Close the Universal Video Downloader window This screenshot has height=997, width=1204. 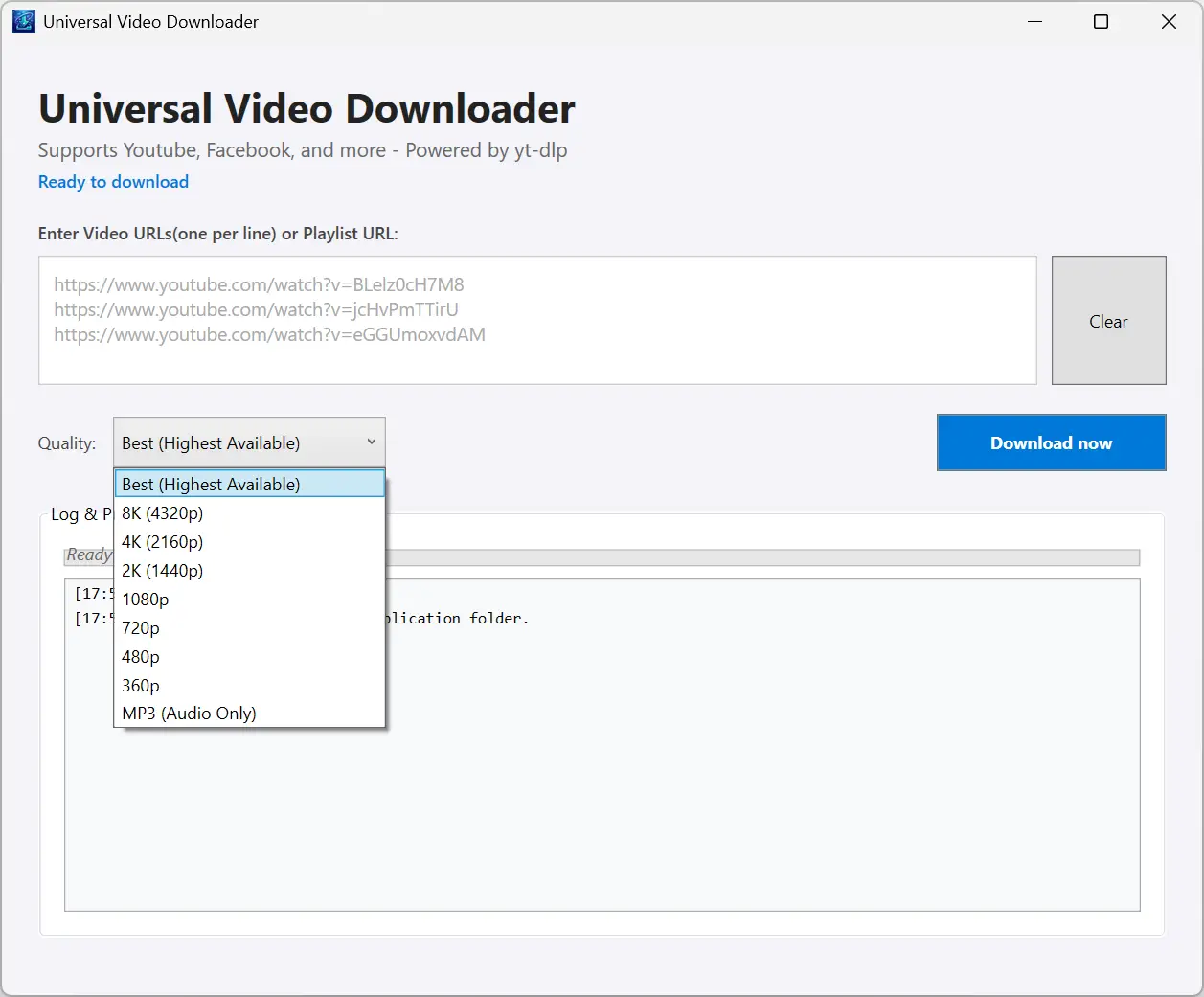tap(1169, 21)
